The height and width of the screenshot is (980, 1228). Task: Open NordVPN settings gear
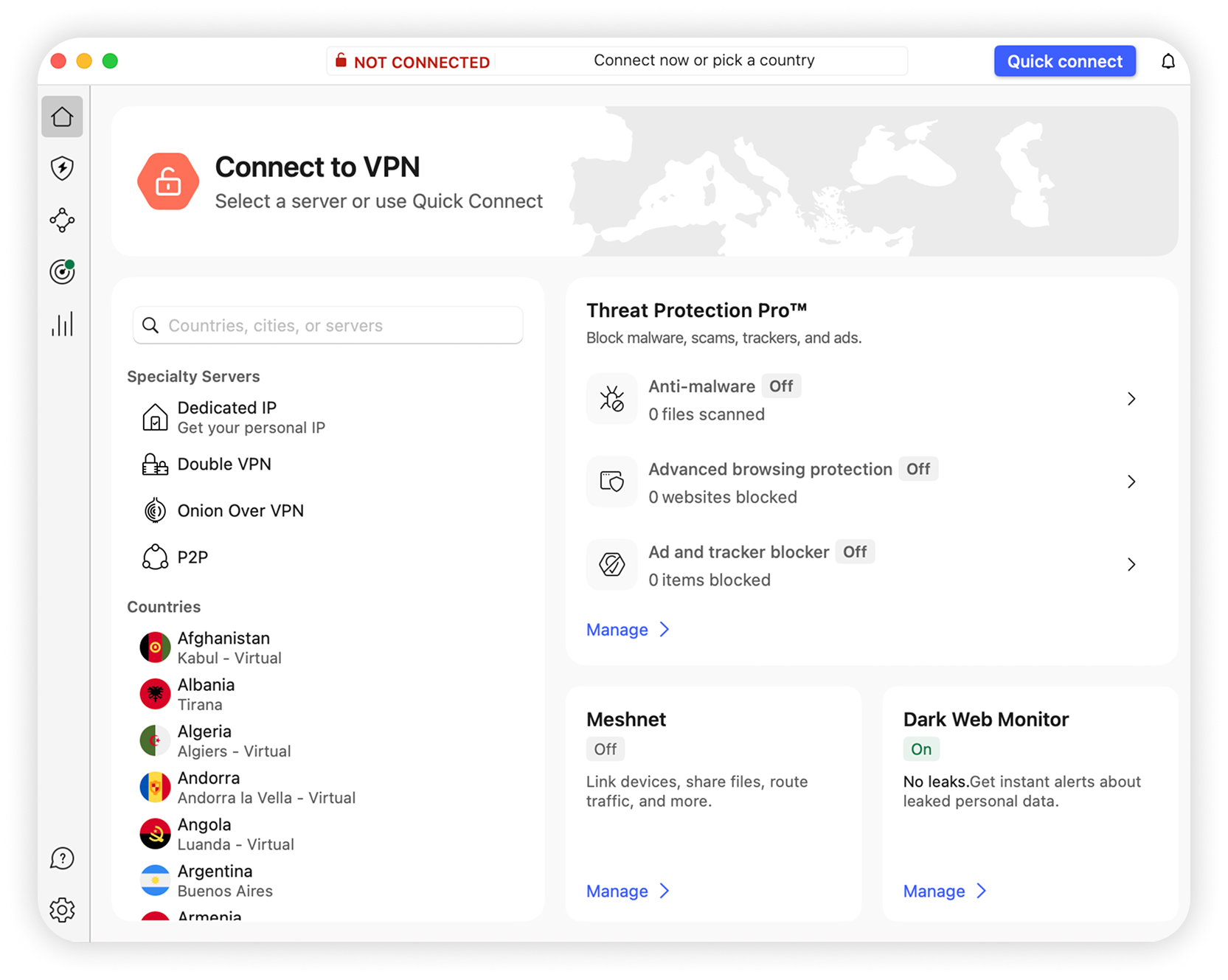62,909
